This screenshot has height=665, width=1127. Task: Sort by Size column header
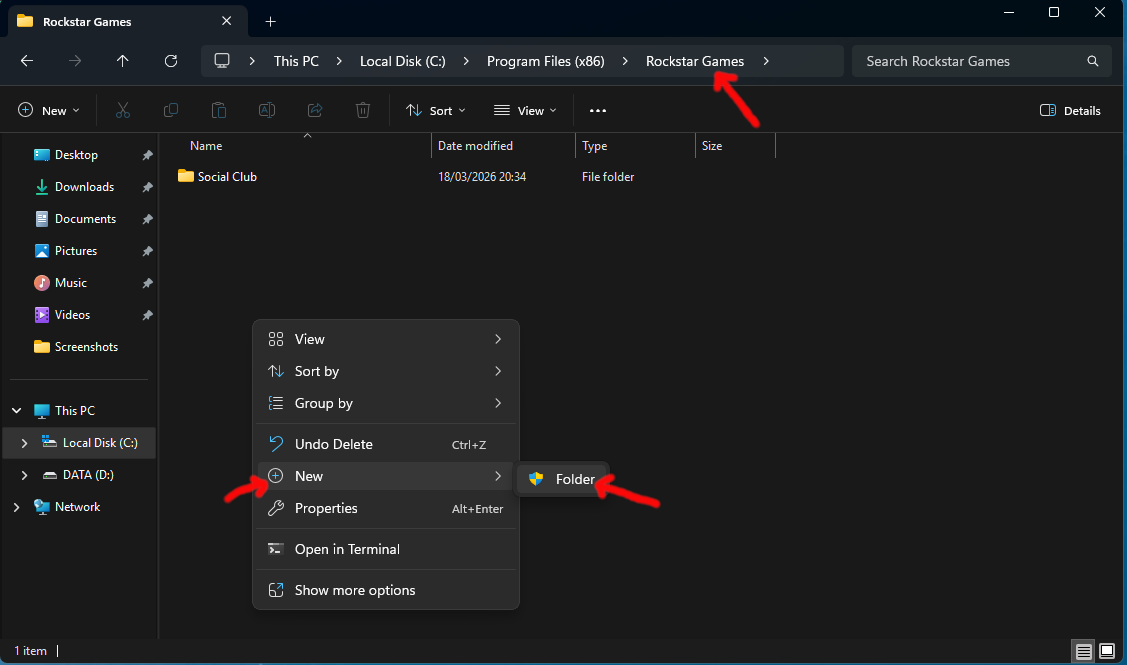point(712,146)
